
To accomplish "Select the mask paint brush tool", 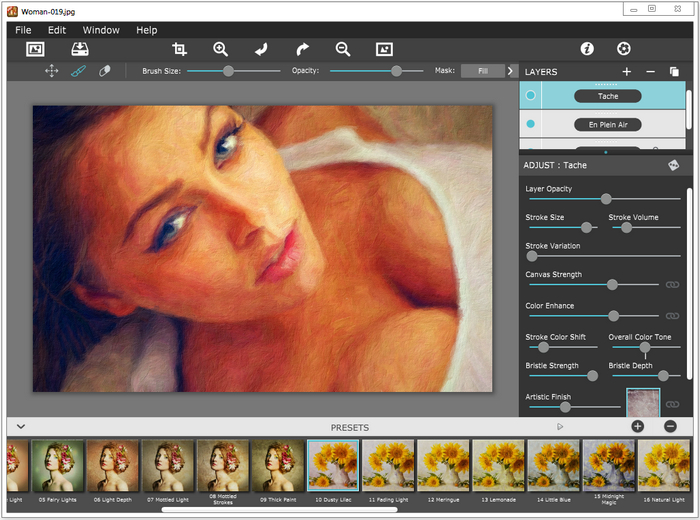I will tap(79, 71).
